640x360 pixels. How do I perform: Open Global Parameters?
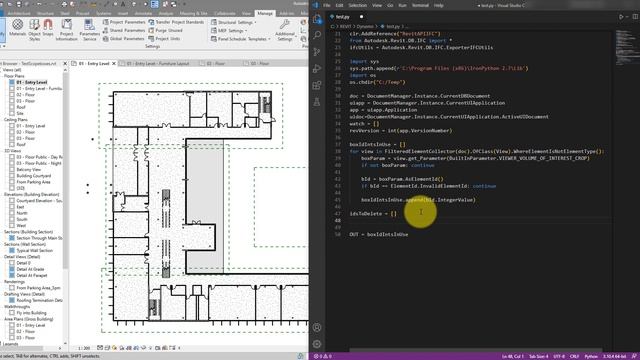(x=124, y=39)
